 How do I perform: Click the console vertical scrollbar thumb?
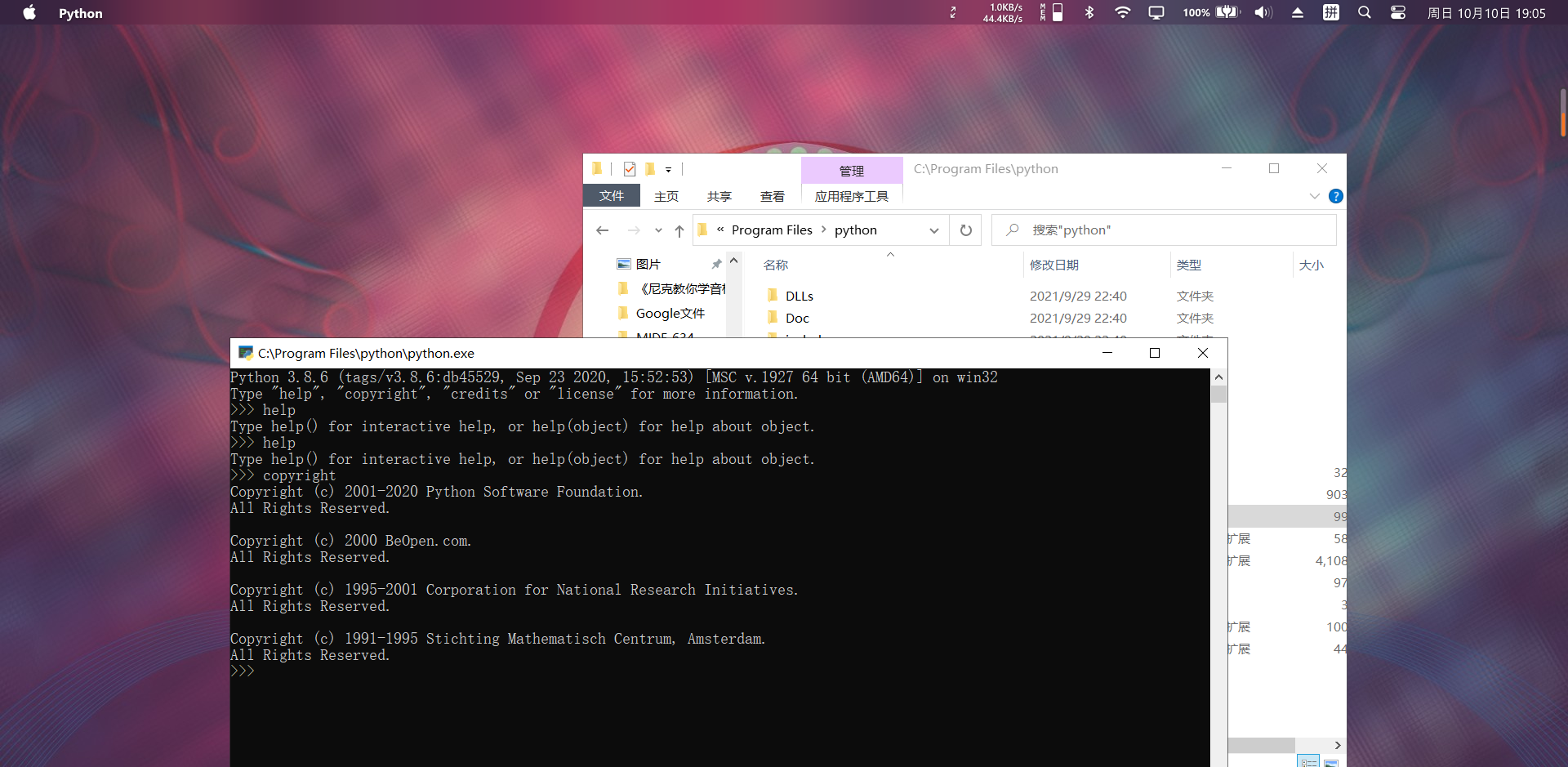pyautogui.click(x=1218, y=395)
